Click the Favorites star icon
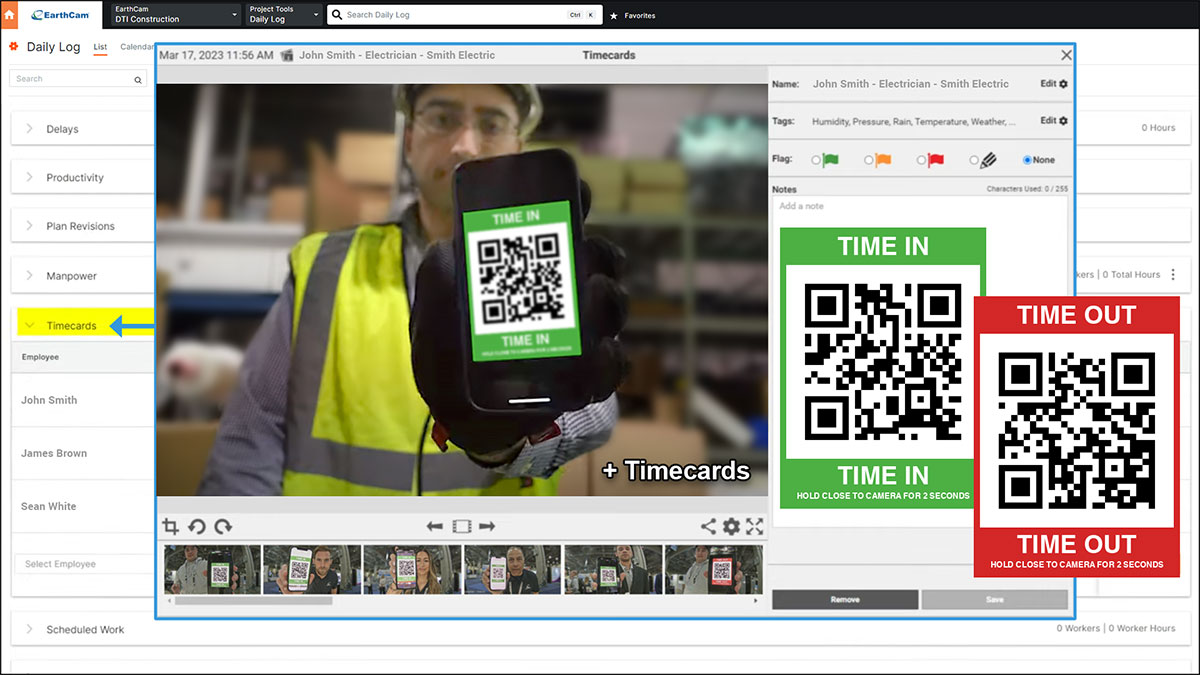Screen dimensions: 1200x675 pos(613,16)
